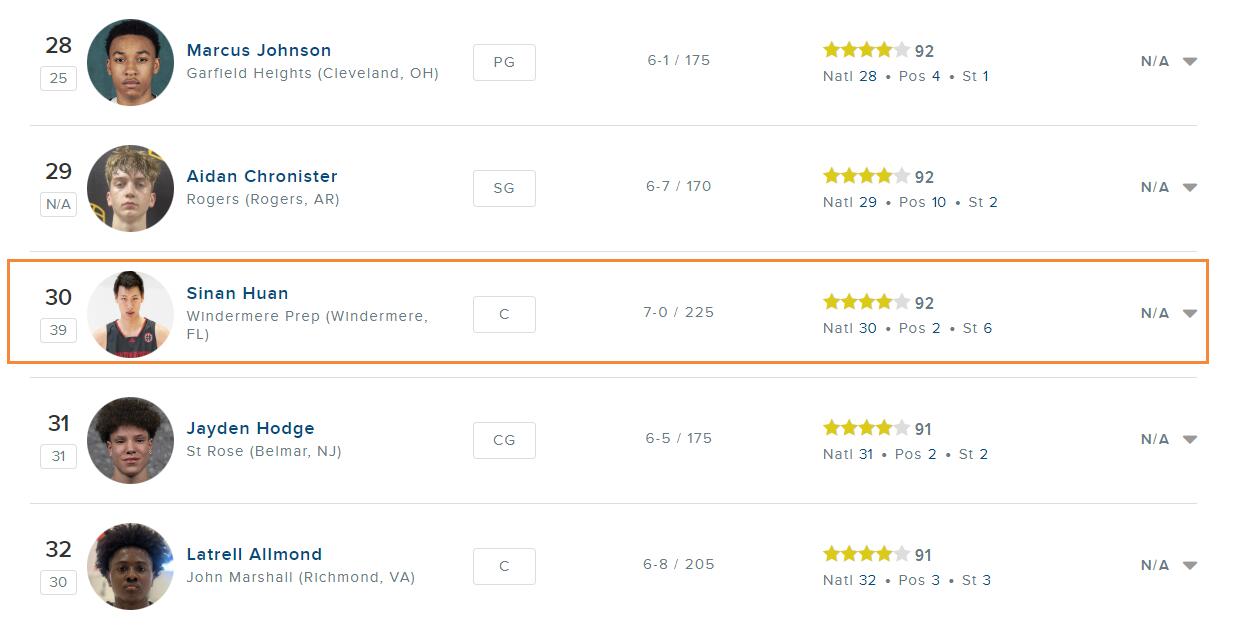Open Jayden Hodge's player page
Viewport: 1255px width, 626px height.
(250, 428)
